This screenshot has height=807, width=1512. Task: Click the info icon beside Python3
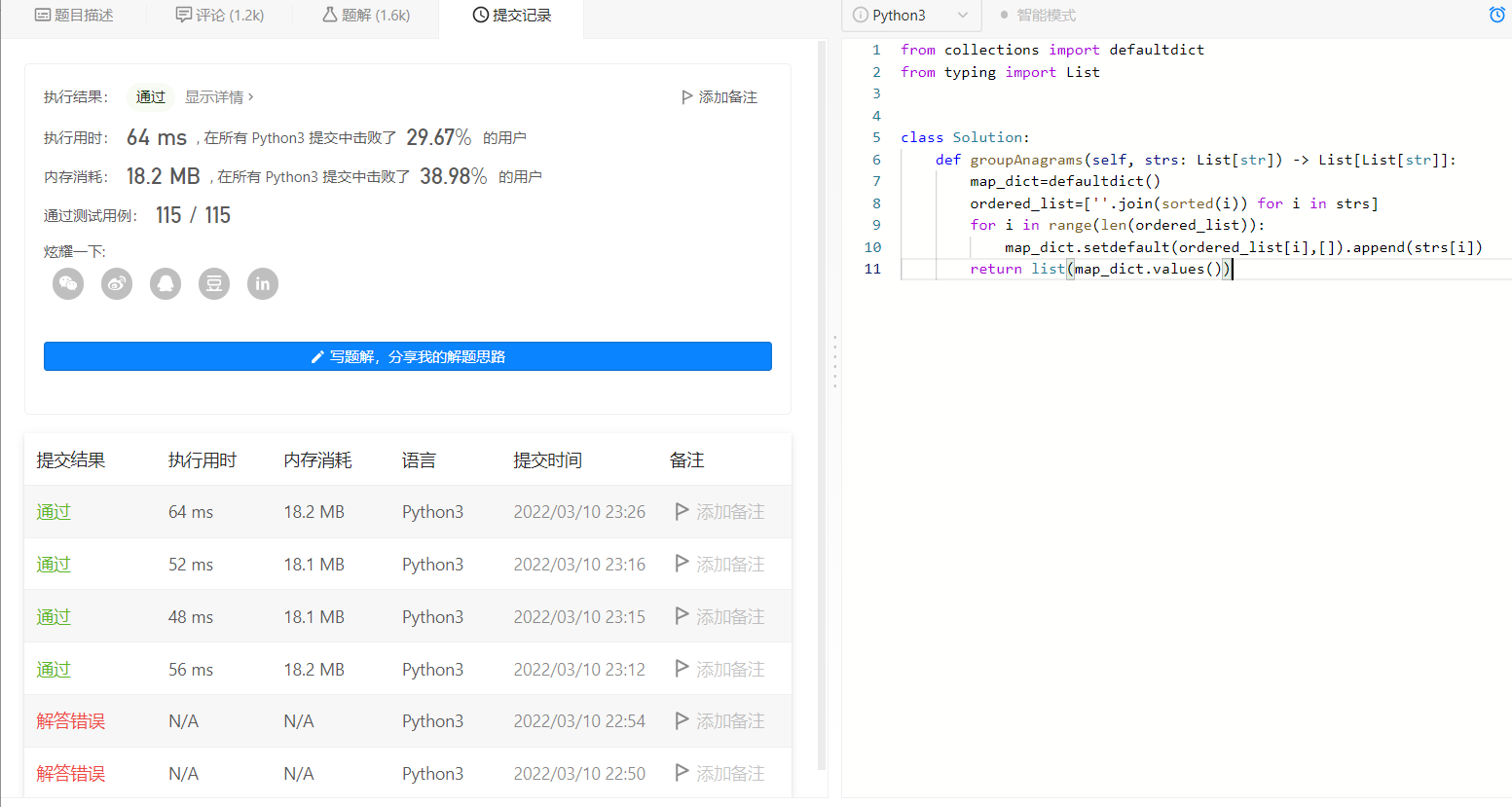(861, 15)
